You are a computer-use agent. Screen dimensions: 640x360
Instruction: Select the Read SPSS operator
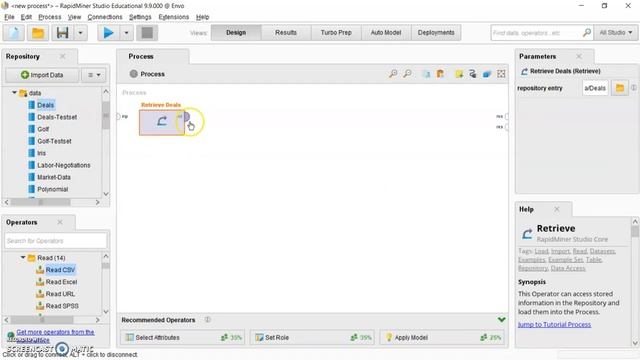(x=62, y=306)
